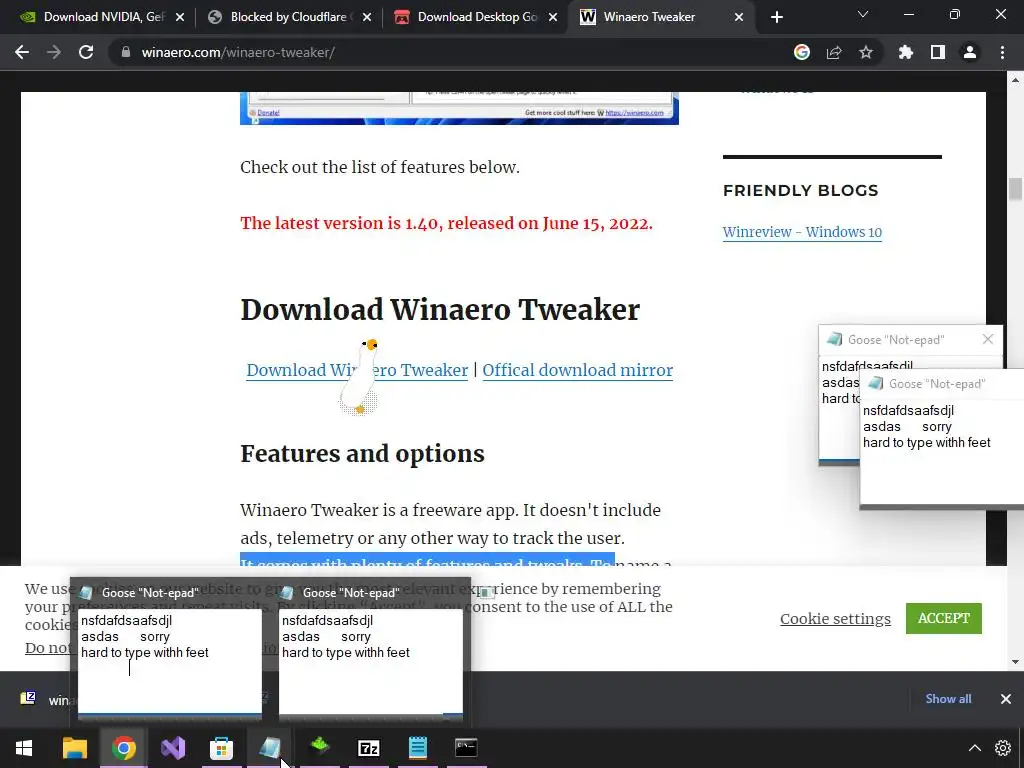Open the Windows Start menu
The height and width of the screenshot is (768, 1024).
(x=24, y=748)
